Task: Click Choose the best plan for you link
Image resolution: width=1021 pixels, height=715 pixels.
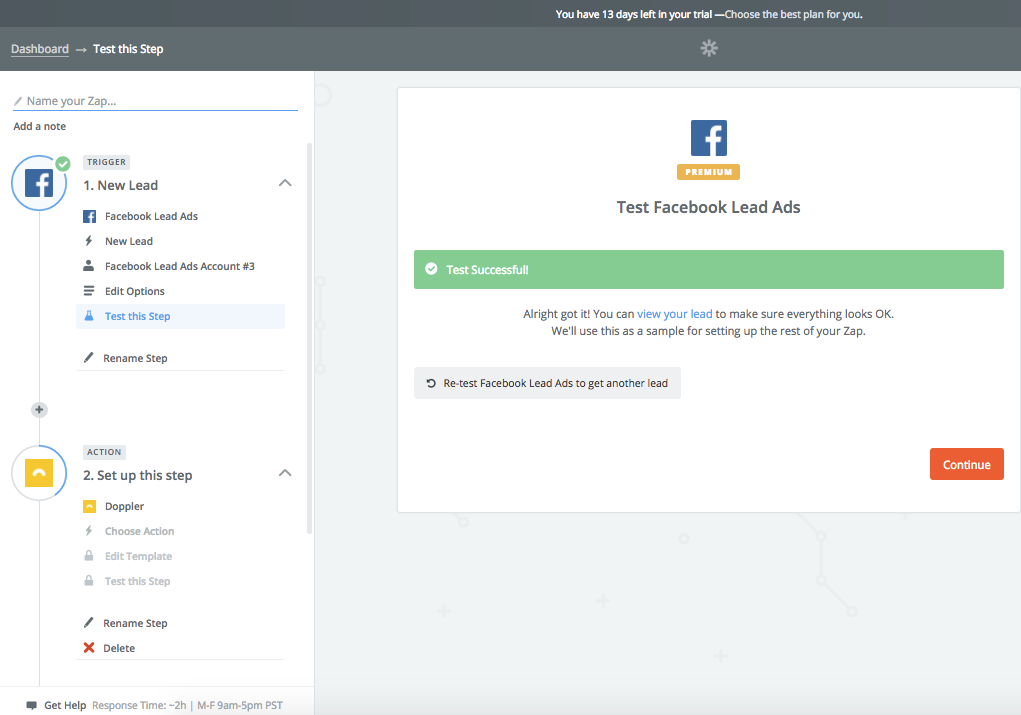Action: pyautogui.click(x=794, y=14)
